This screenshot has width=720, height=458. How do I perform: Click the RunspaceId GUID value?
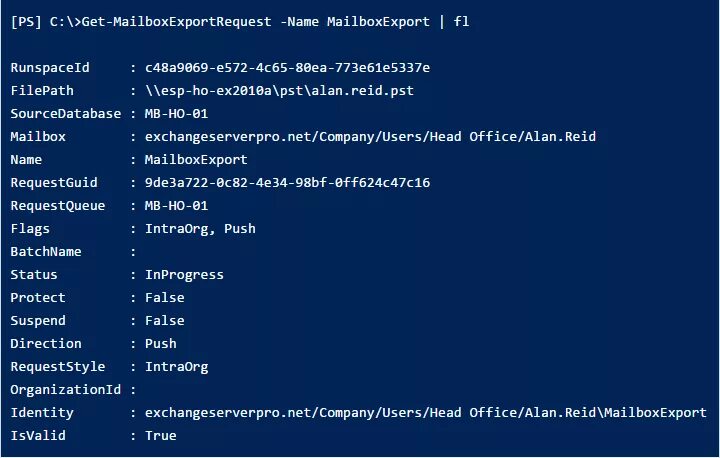pos(287,68)
